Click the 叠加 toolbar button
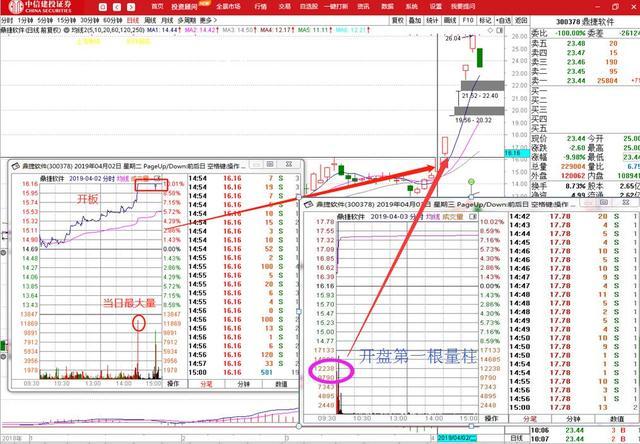The image size is (640, 444). click(x=415, y=20)
